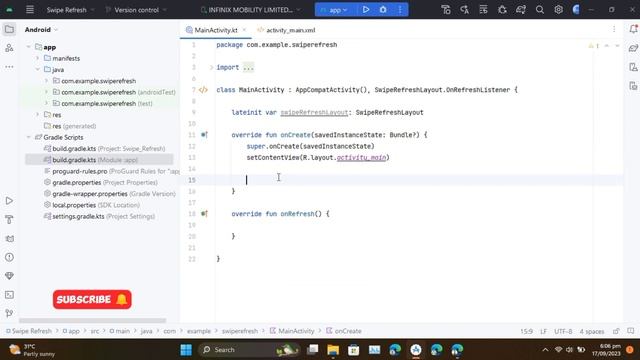The image size is (640, 360).
Task: Open the Git version control tool window
Action: (x=9, y=313)
